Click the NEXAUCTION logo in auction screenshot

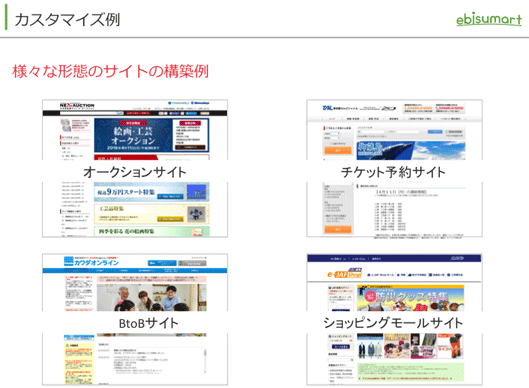tap(77, 106)
